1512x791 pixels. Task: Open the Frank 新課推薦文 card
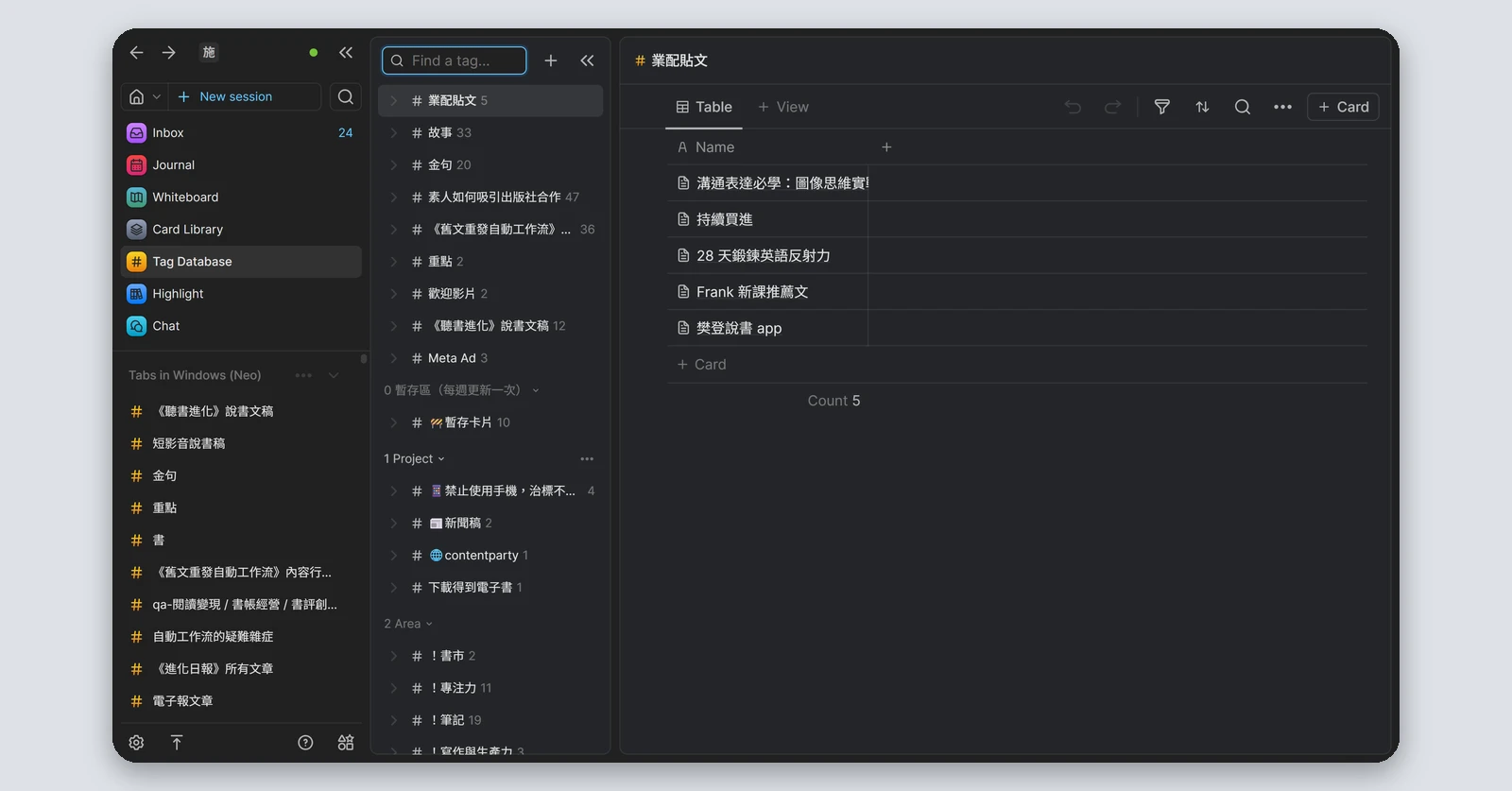[767, 292]
